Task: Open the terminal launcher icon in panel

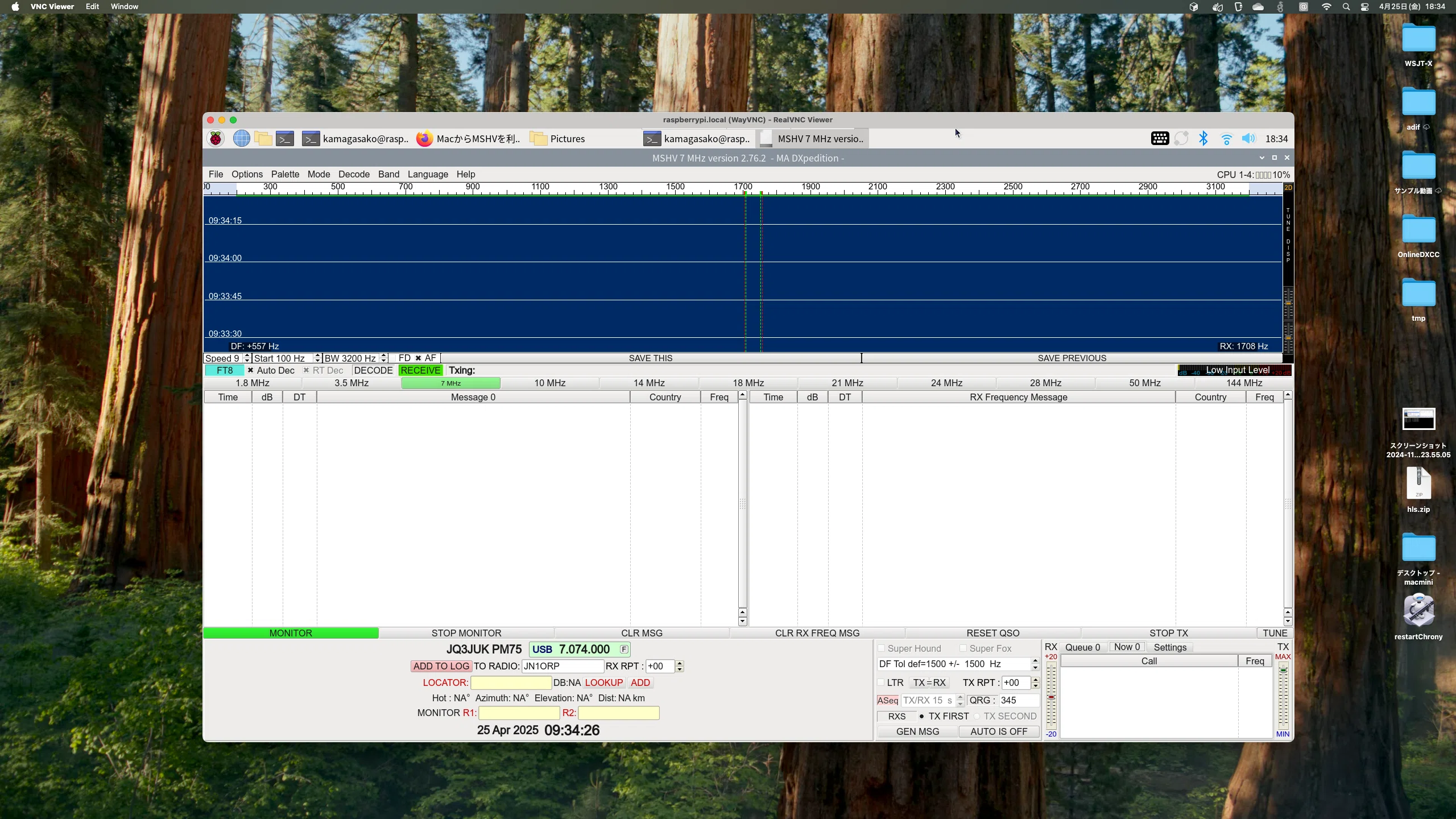Action: pos(285,138)
